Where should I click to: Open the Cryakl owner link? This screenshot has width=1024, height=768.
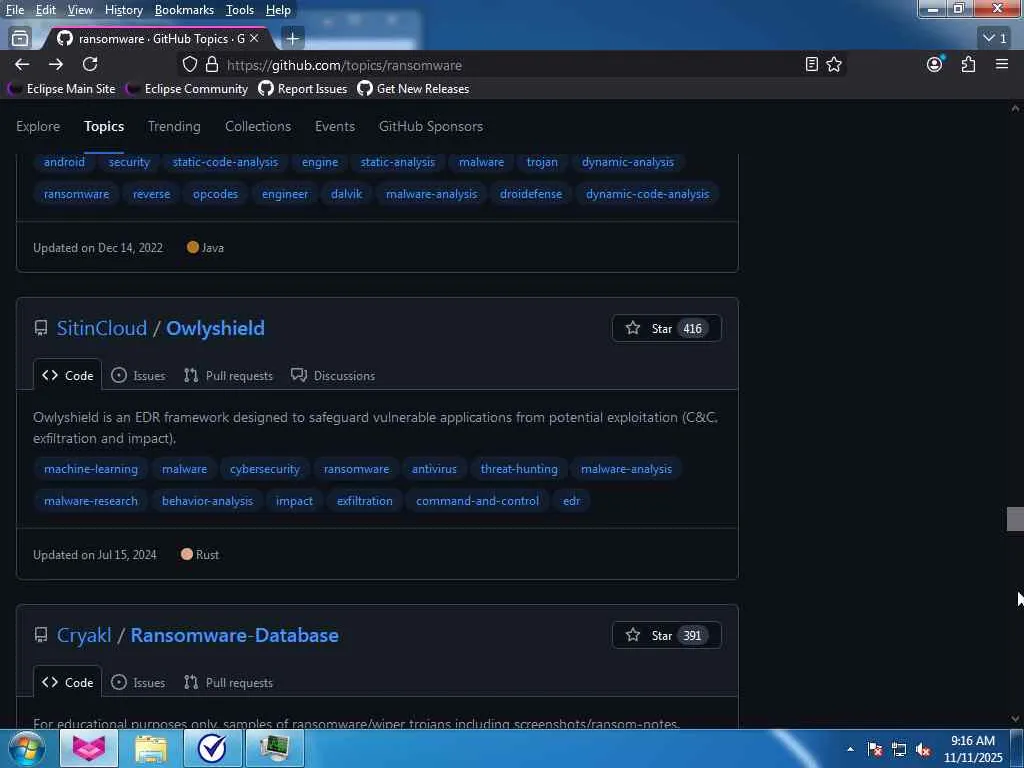84,635
